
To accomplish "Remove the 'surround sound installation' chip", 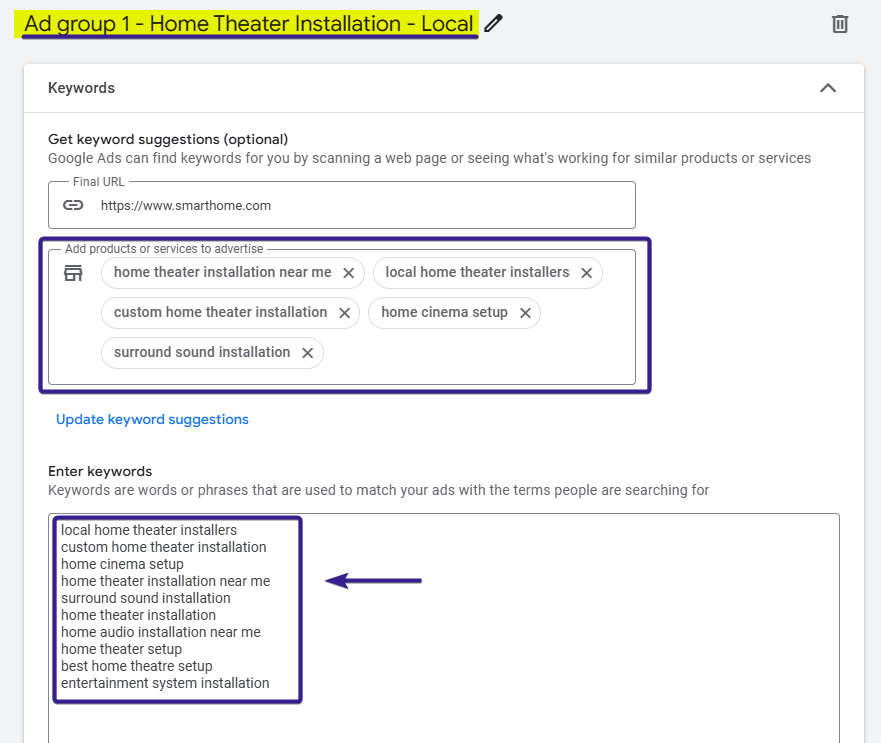I will coord(307,353).
